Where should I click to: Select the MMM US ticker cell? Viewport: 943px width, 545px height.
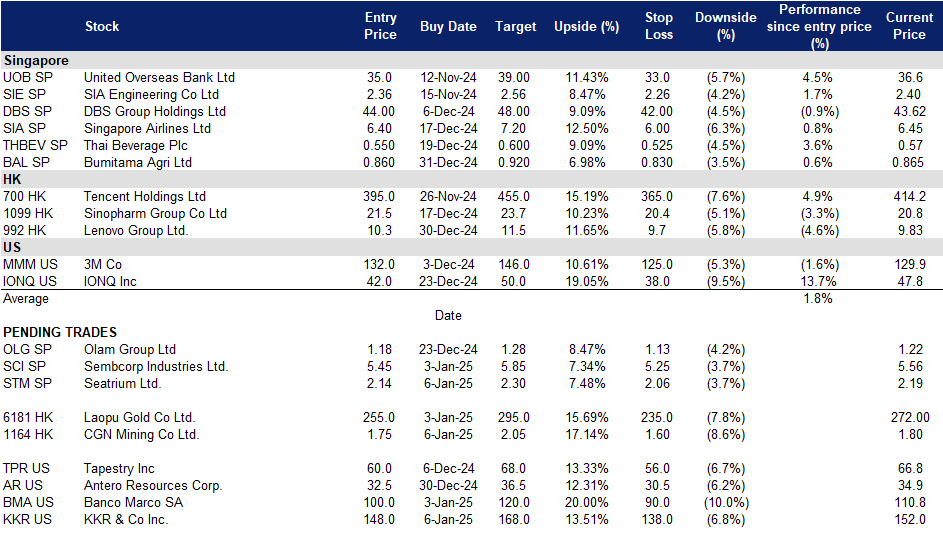[x=30, y=265]
